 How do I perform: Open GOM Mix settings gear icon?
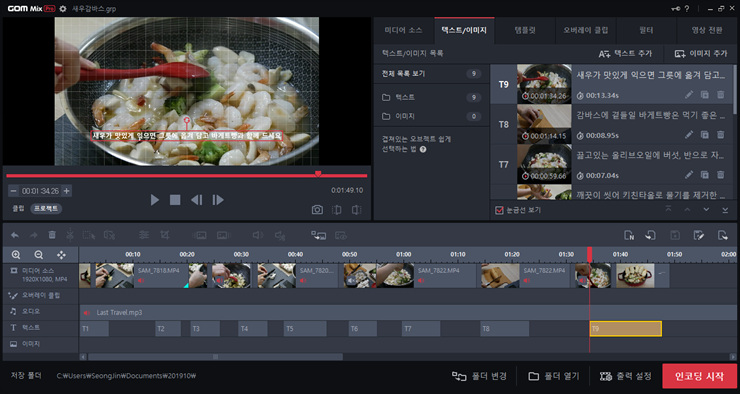coord(63,8)
